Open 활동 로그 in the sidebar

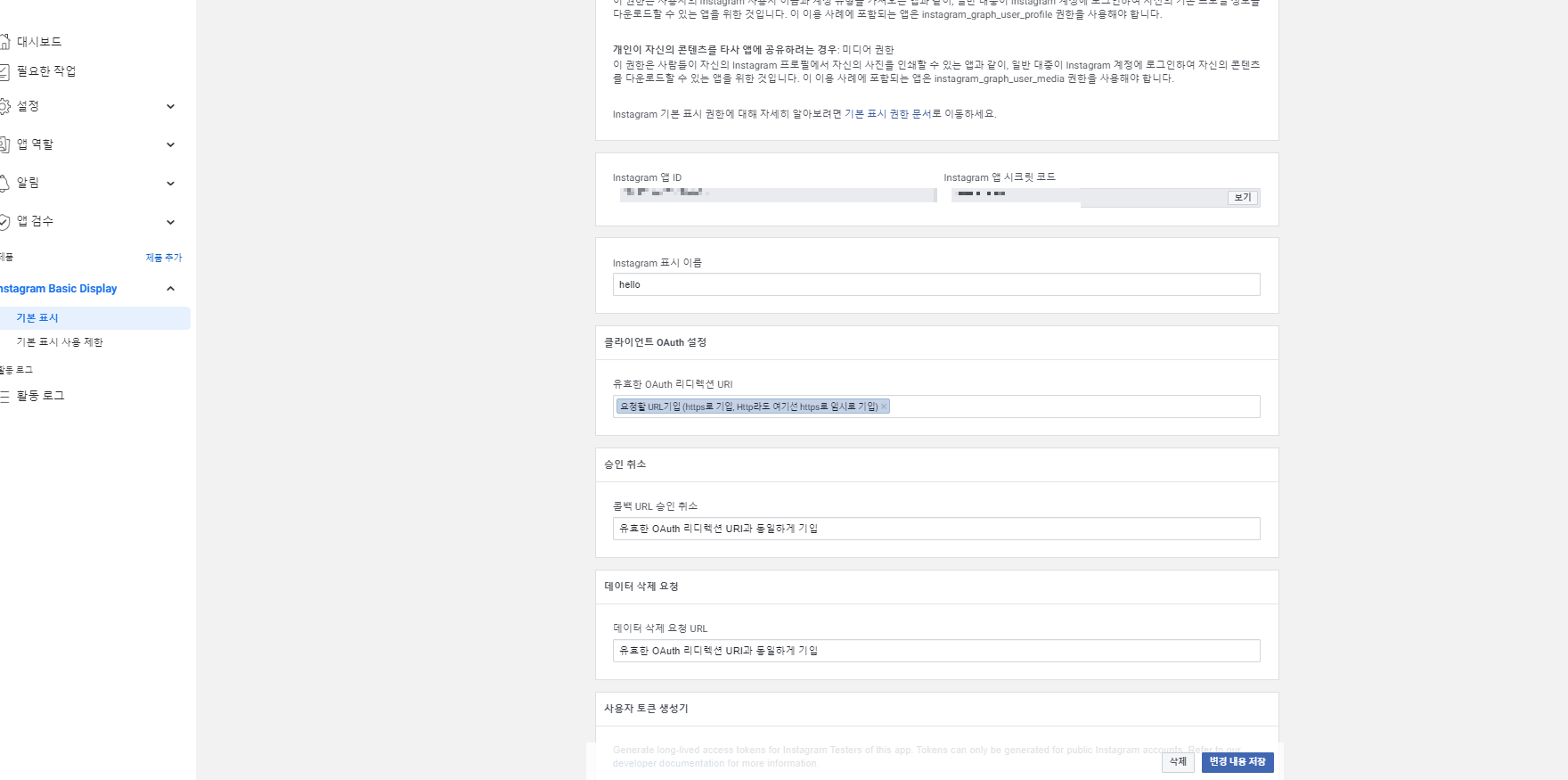click(x=41, y=396)
